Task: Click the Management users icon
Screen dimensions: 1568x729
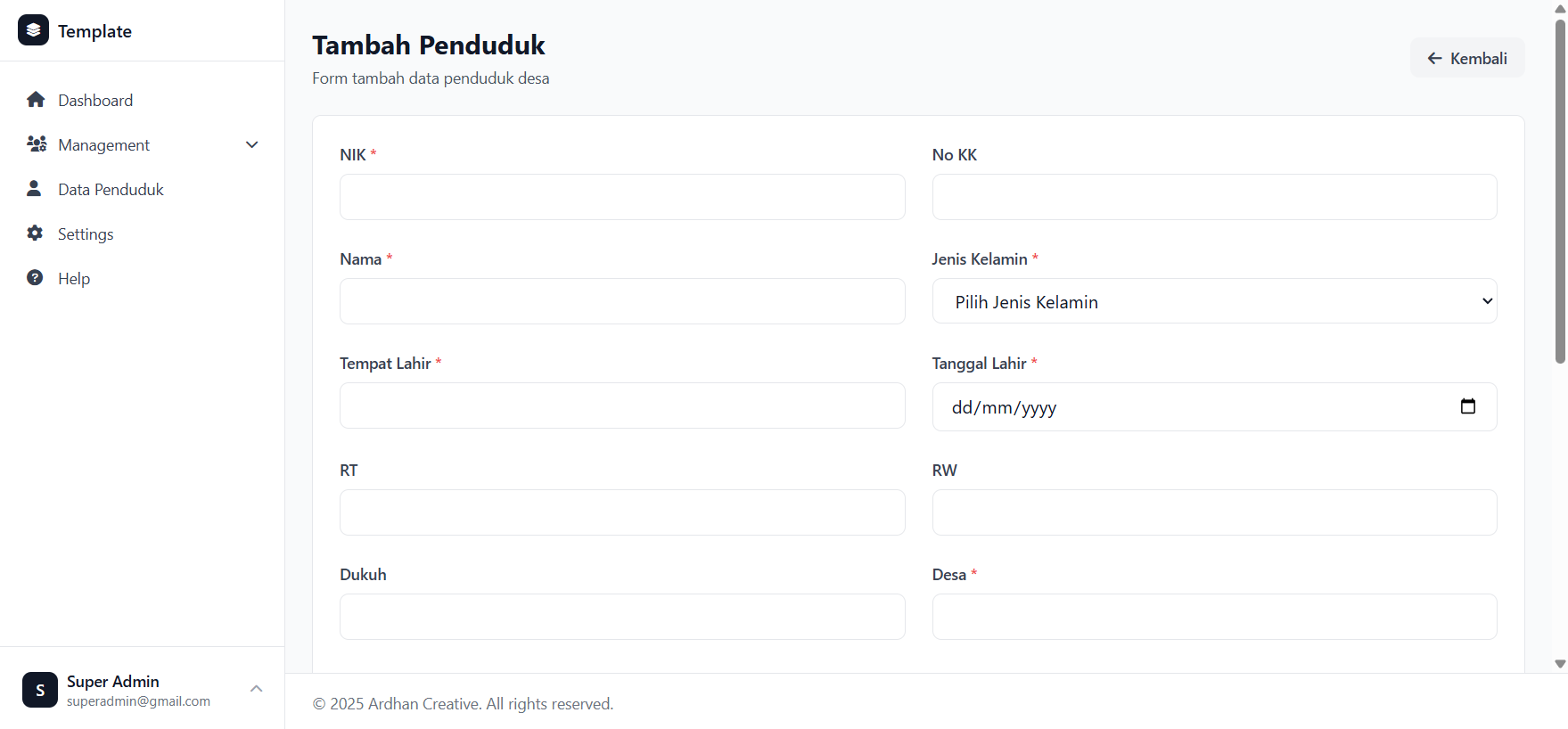Action: 36,143
